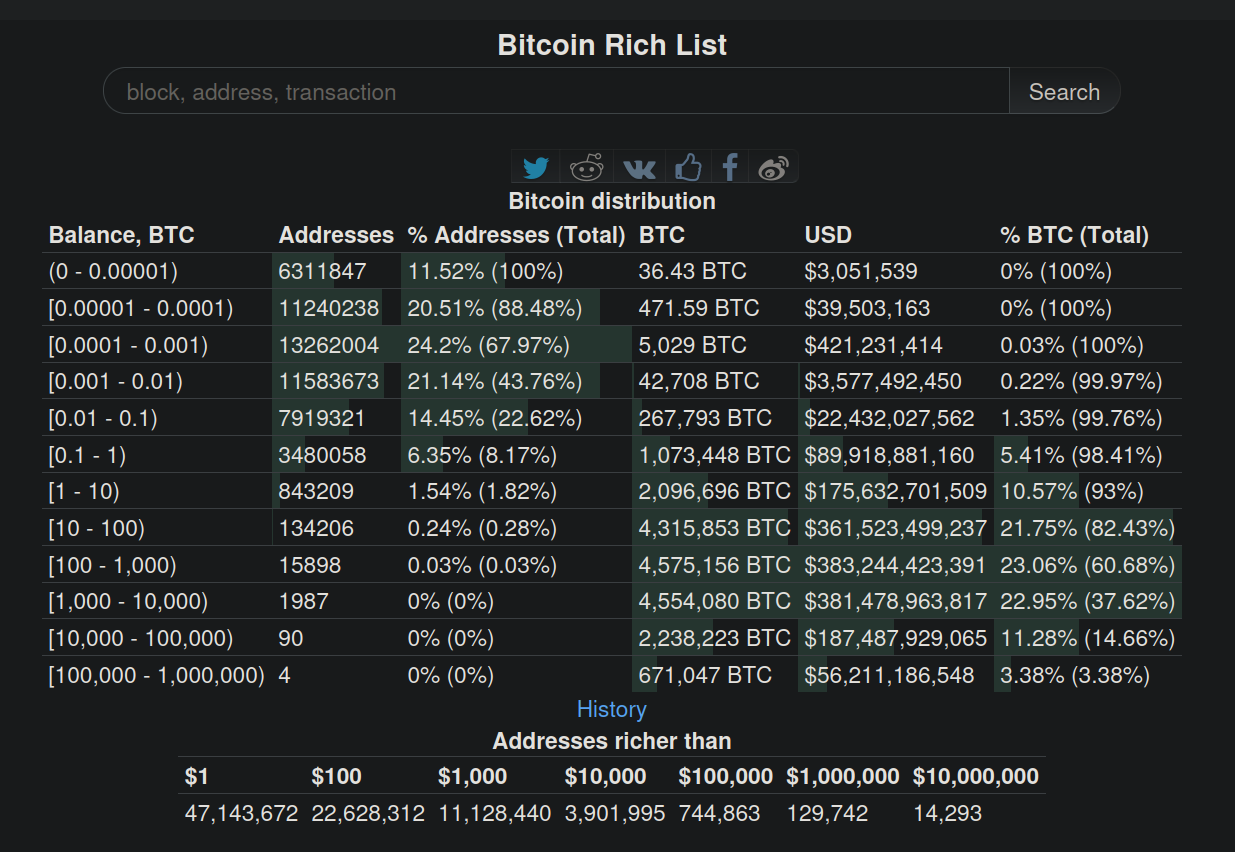Click the % BTC (Total) column header

[1074, 235]
